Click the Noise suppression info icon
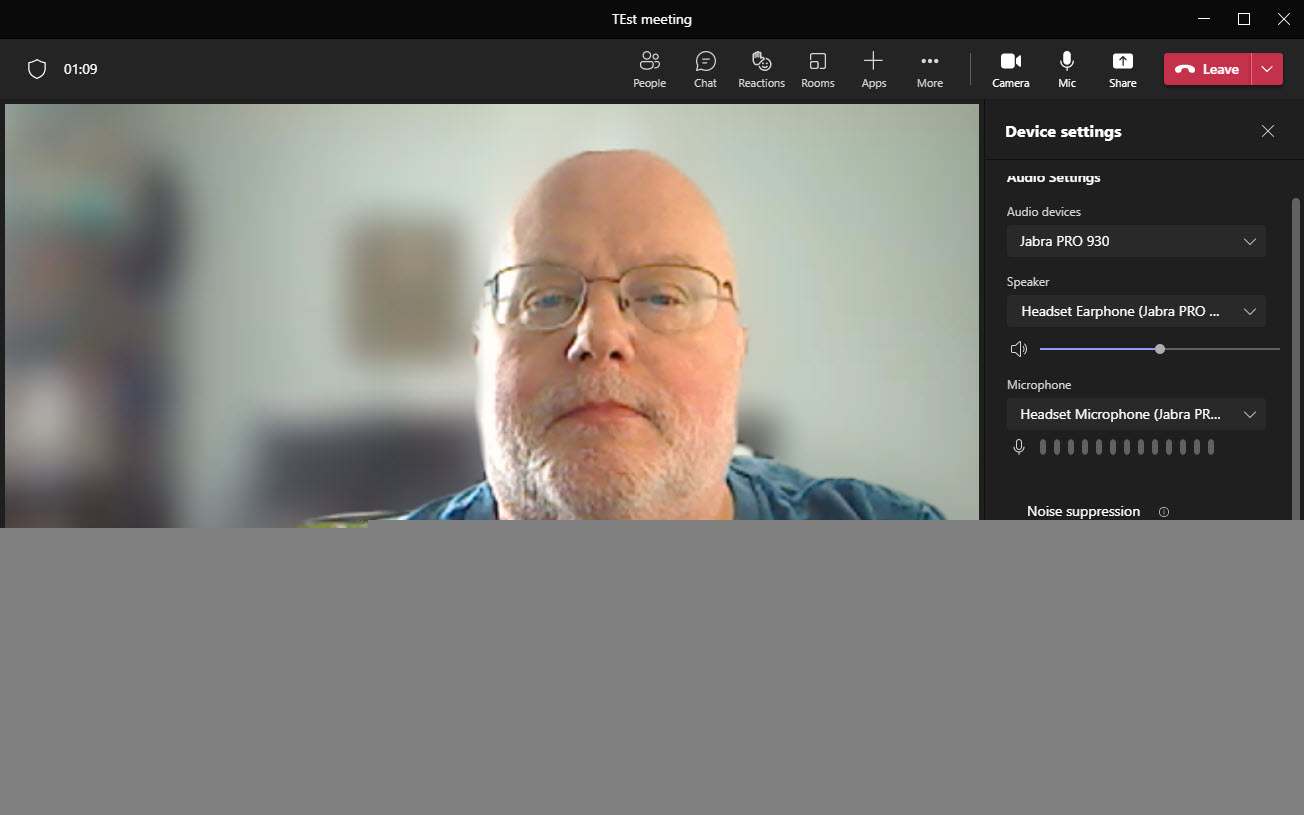This screenshot has height=815, width=1304. pyautogui.click(x=1163, y=512)
